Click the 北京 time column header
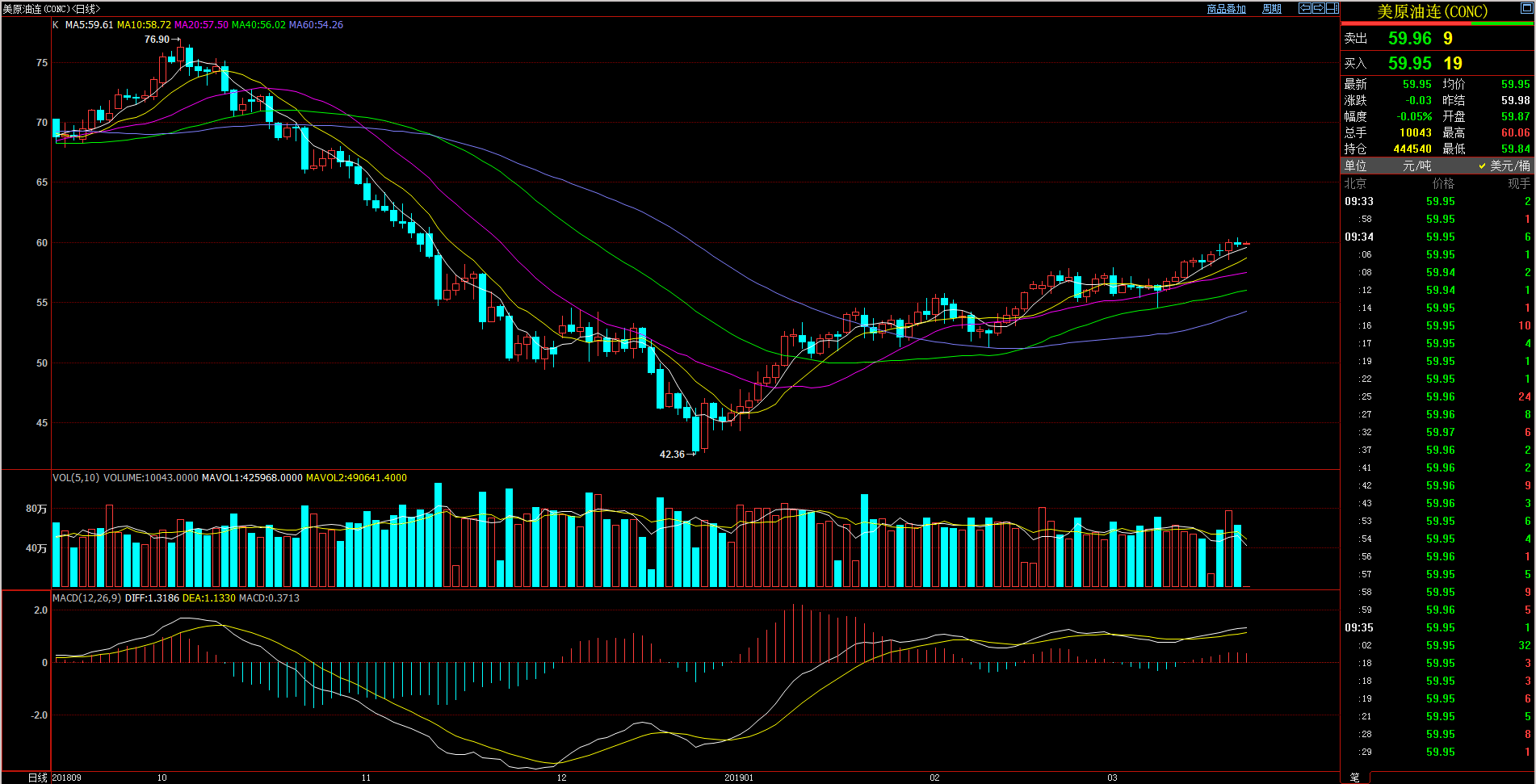 (x=1355, y=183)
